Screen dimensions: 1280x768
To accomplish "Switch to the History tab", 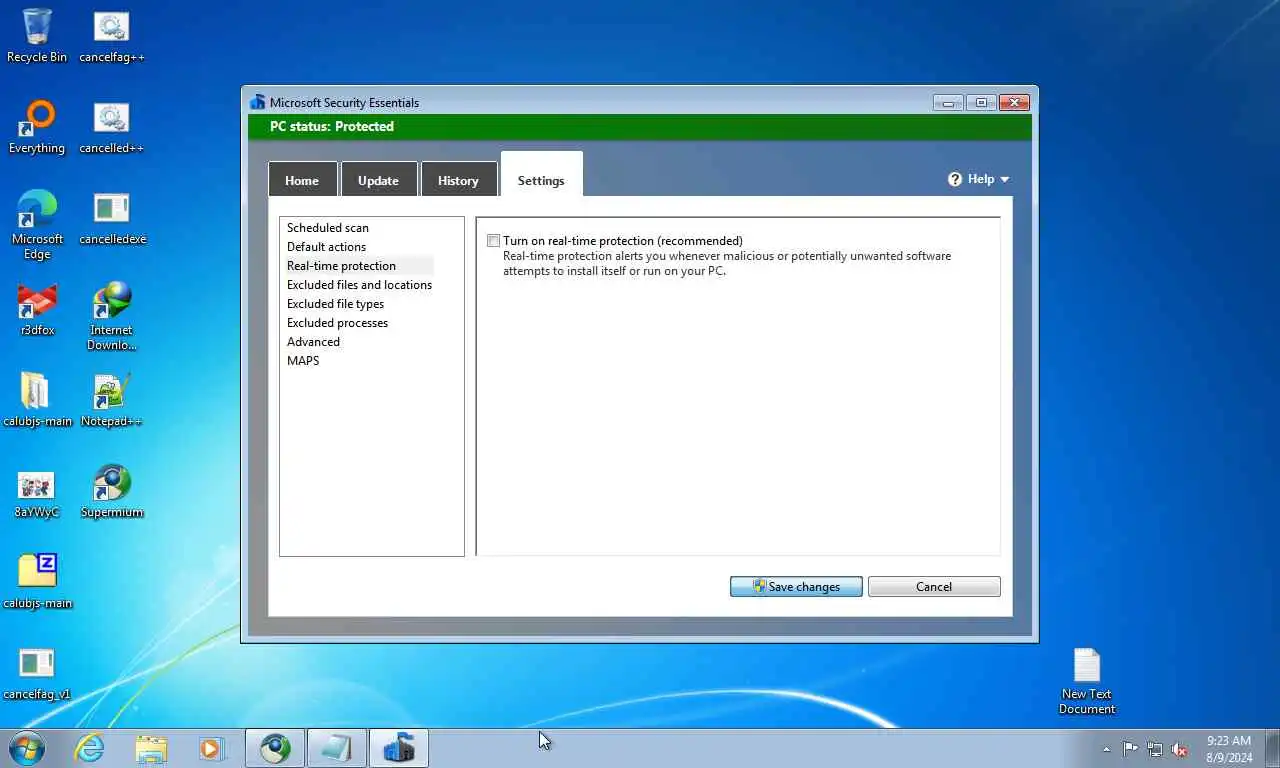I will point(458,180).
